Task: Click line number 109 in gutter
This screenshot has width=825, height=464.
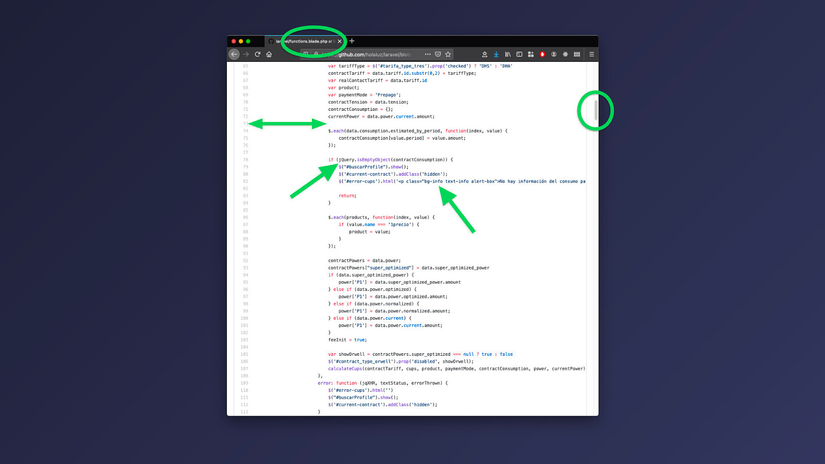Action: (244, 383)
